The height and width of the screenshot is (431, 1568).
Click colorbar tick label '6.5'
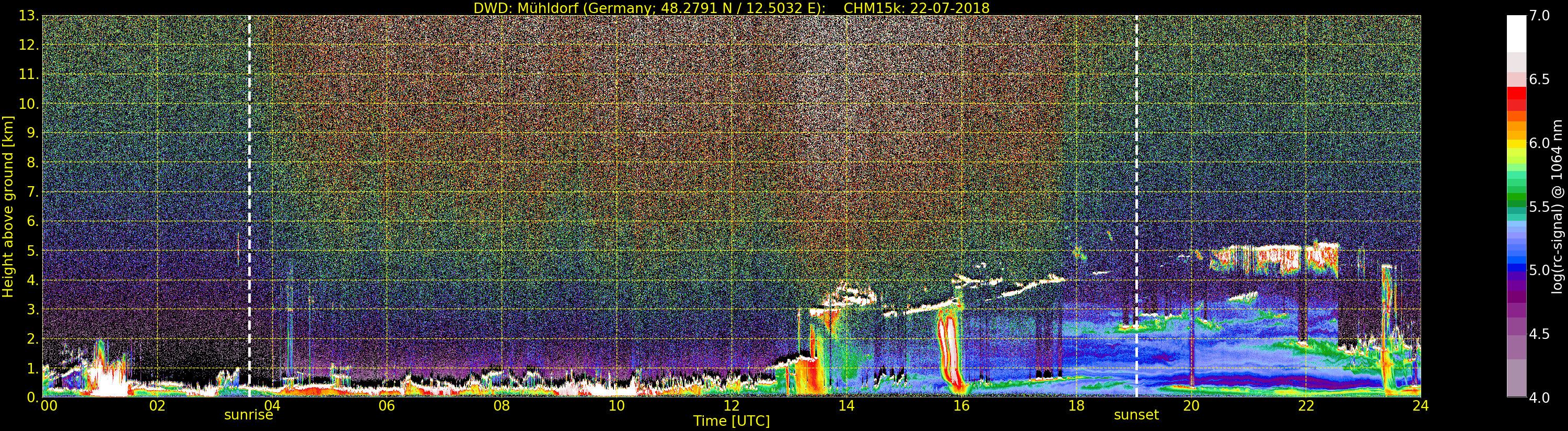pyautogui.click(x=1539, y=80)
